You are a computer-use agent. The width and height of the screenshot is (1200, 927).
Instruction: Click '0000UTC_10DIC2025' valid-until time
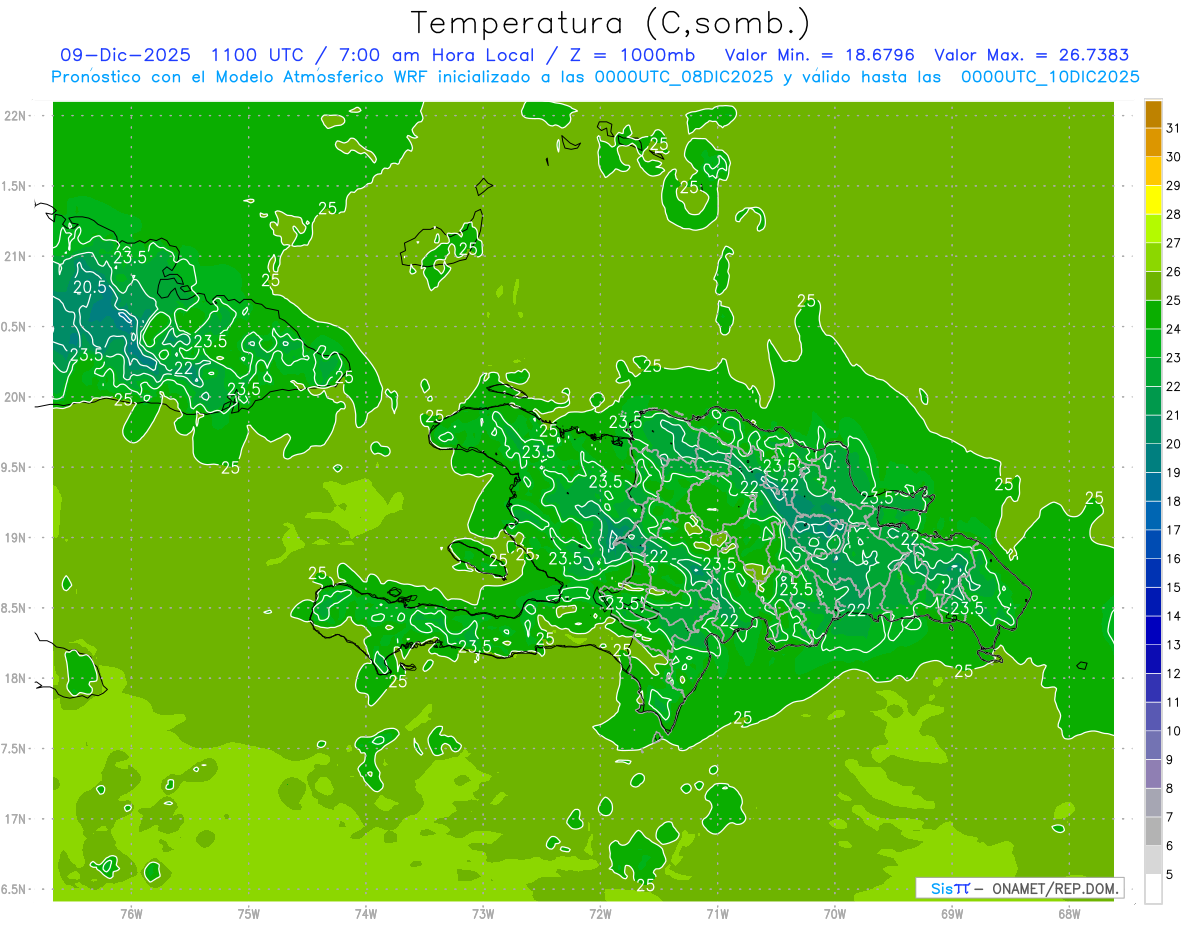(1050, 76)
